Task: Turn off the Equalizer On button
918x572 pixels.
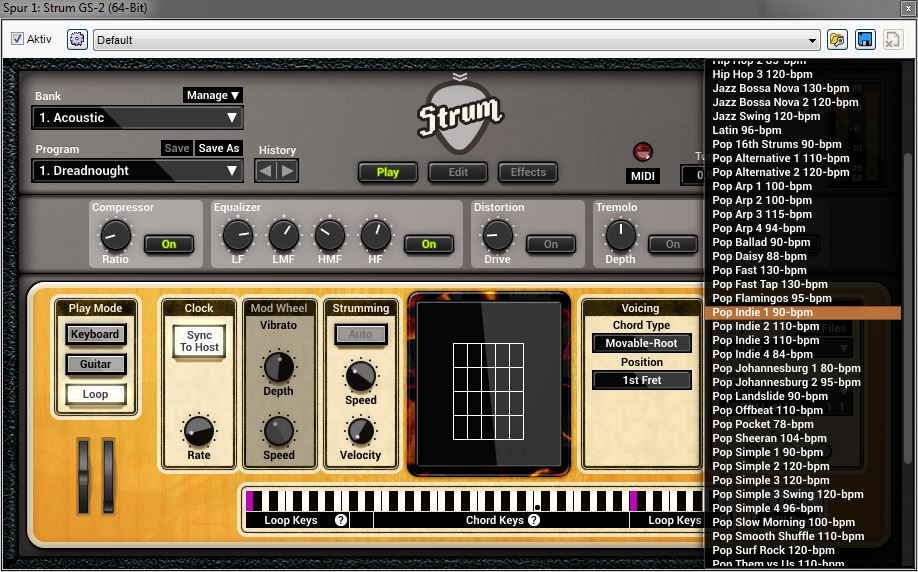Action: (429, 244)
